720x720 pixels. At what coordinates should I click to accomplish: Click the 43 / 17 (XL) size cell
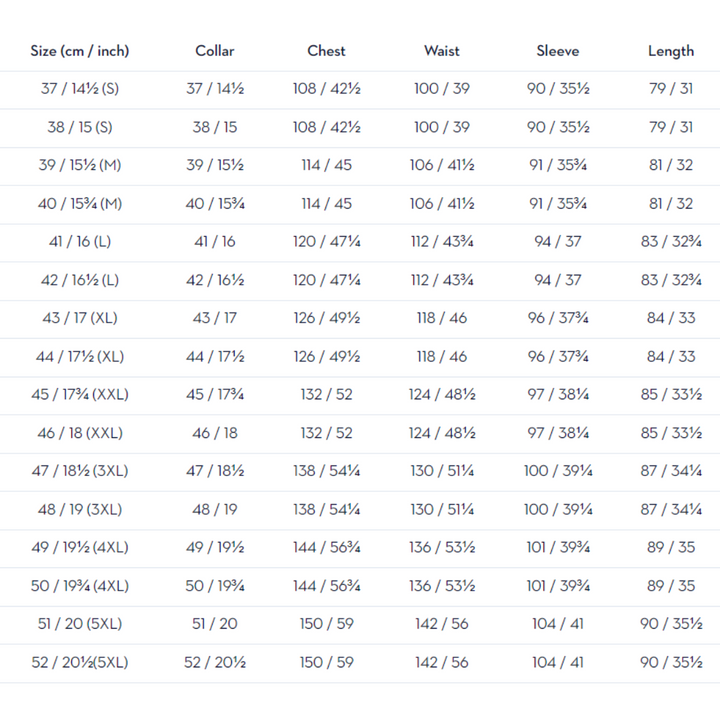(x=80, y=318)
